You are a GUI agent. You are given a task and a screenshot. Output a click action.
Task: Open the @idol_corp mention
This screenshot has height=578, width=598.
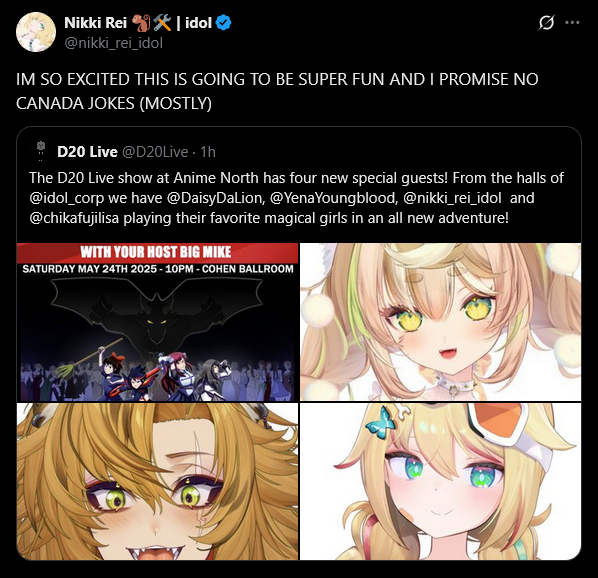(x=66, y=198)
